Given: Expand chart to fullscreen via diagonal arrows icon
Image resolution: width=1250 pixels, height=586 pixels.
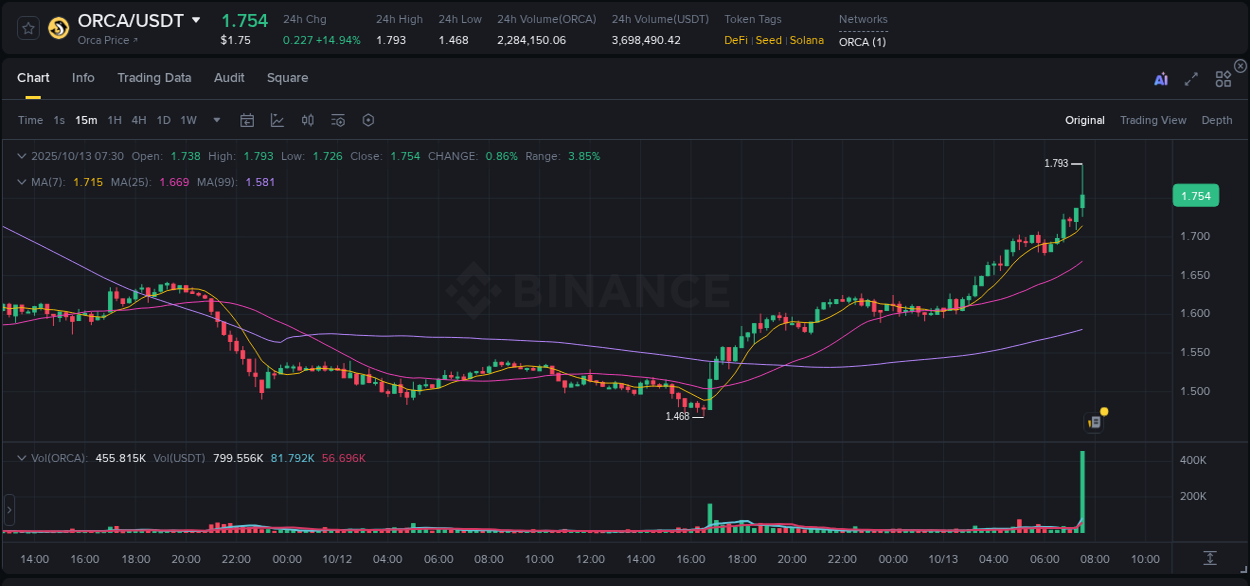Looking at the screenshot, I should click(x=1191, y=78).
